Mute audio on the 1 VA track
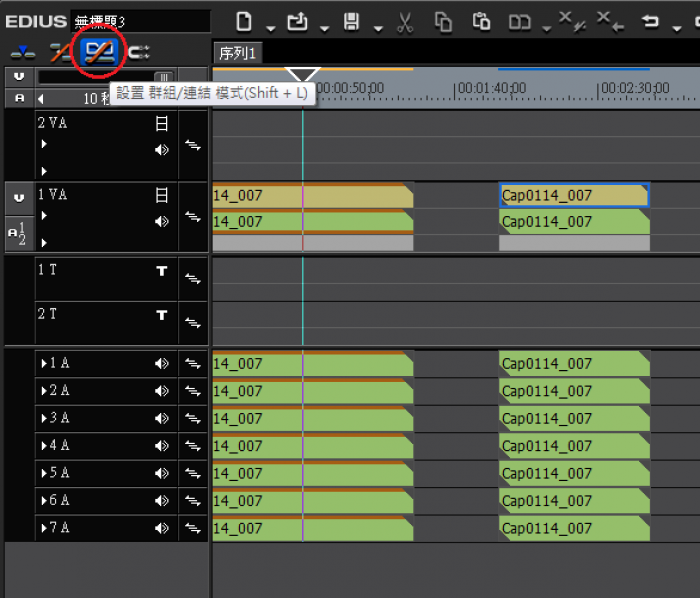This screenshot has width=700, height=598. point(161,221)
